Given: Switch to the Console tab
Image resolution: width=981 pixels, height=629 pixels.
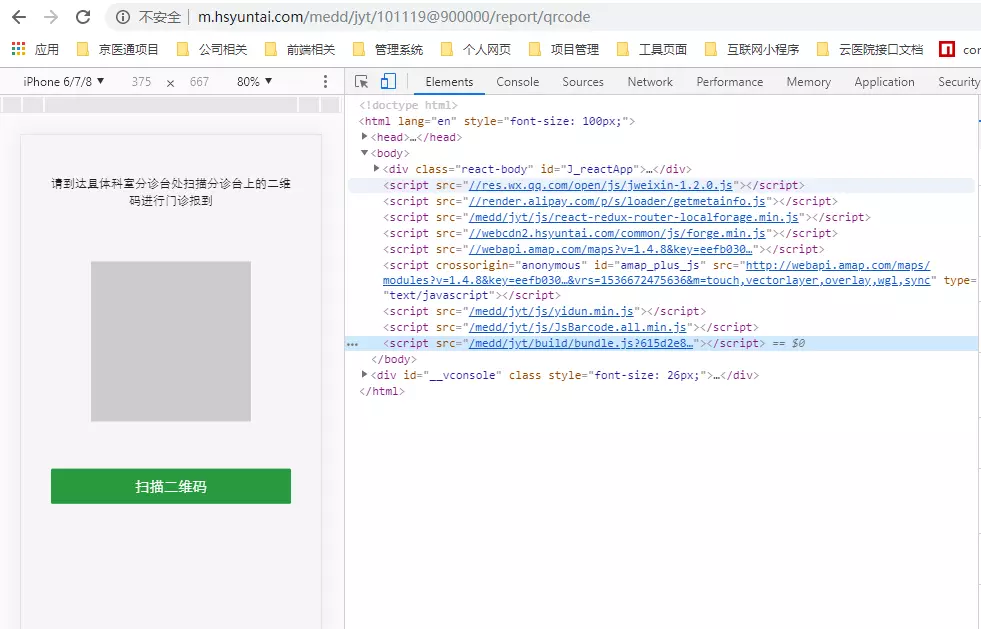Looking at the screenshot, I should coord(517,81).
